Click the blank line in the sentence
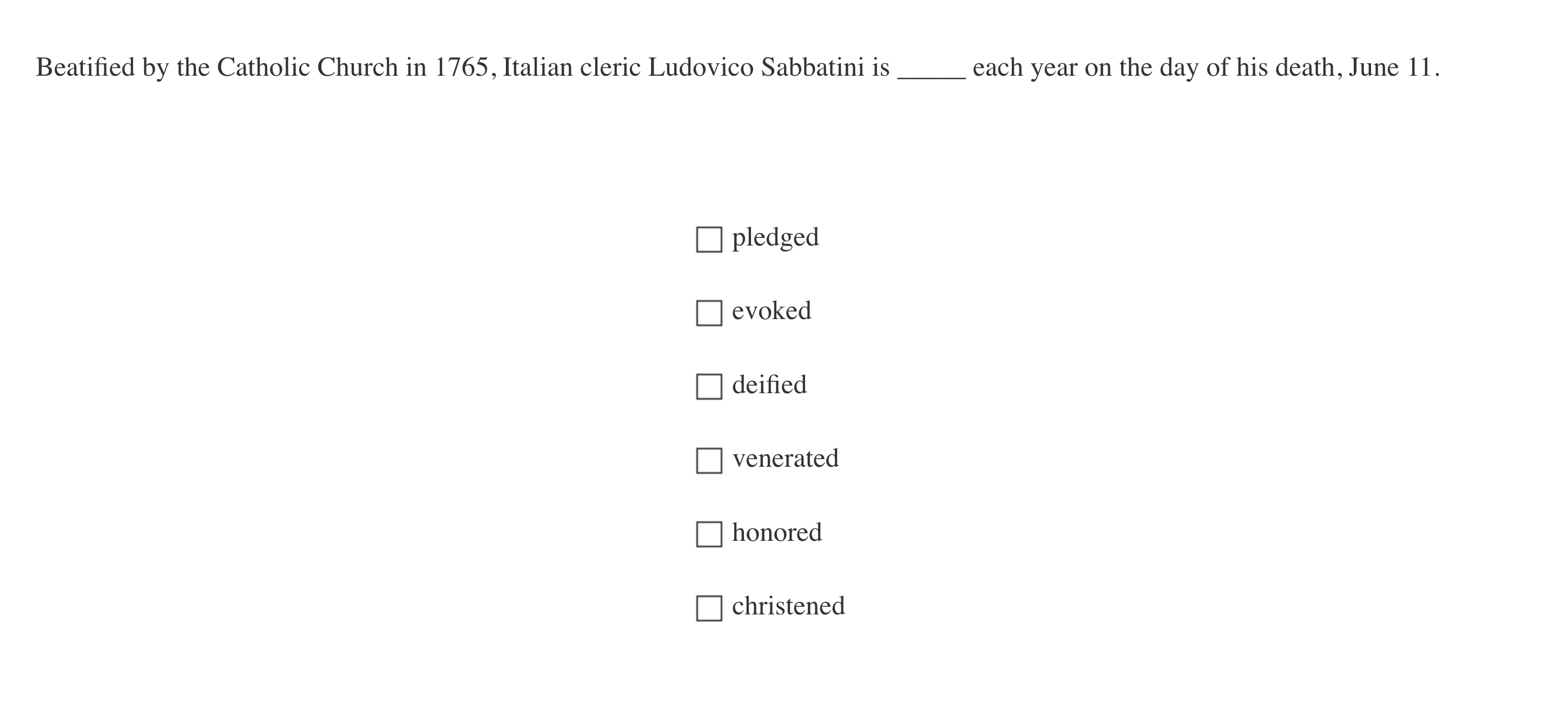Screen dimensions: 1568x702 tap(931, 73)
